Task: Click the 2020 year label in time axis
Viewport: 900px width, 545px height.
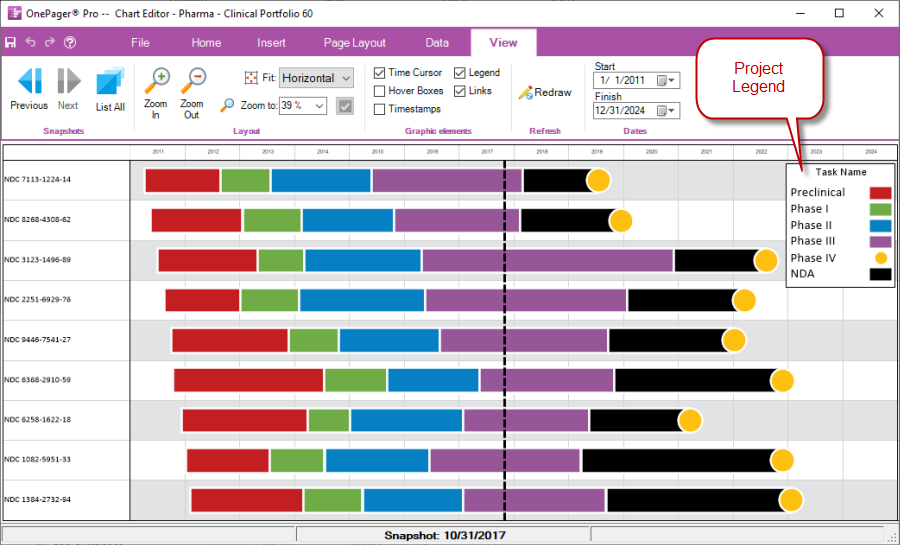Action: click(x=651, y=152)
